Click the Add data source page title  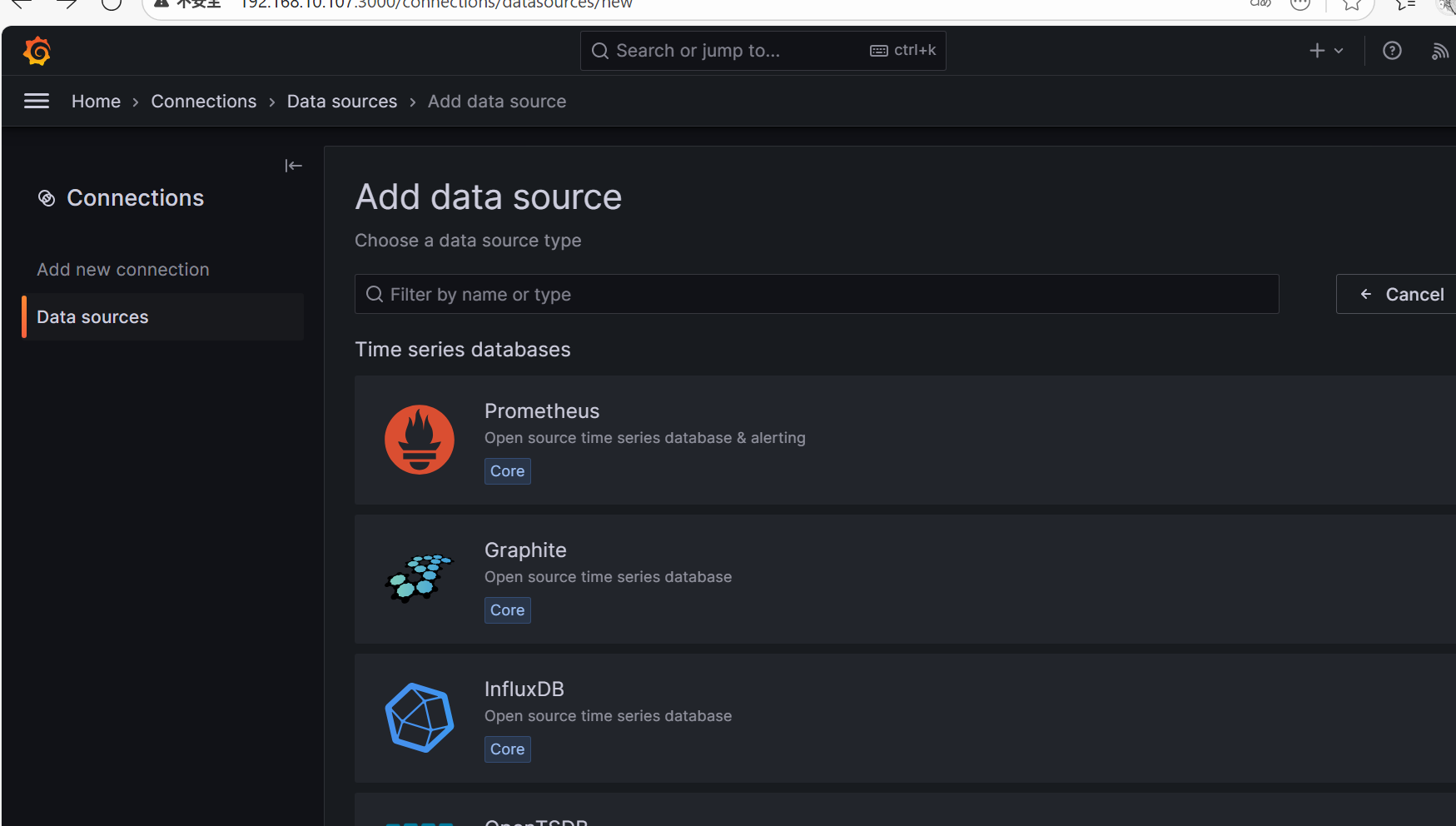pos(489,197)
